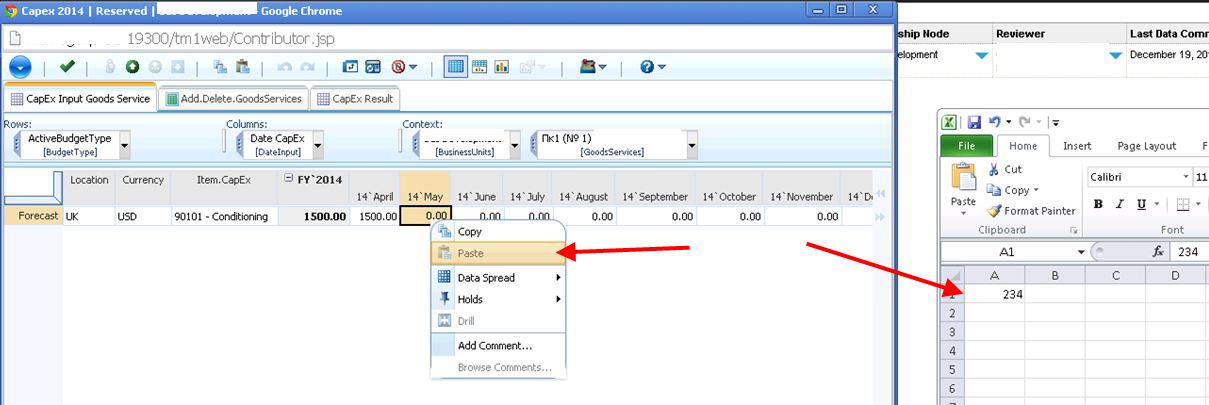Choose Paste in the context menu
Screen dimensions: 1209x405
pos(497,253)
